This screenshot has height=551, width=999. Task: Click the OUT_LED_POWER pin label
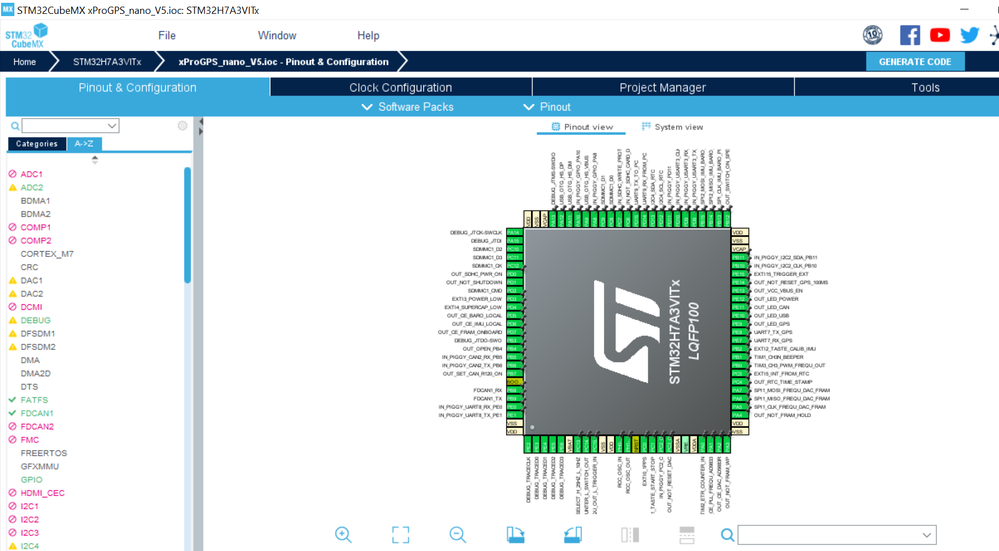[x=776, y=299]
